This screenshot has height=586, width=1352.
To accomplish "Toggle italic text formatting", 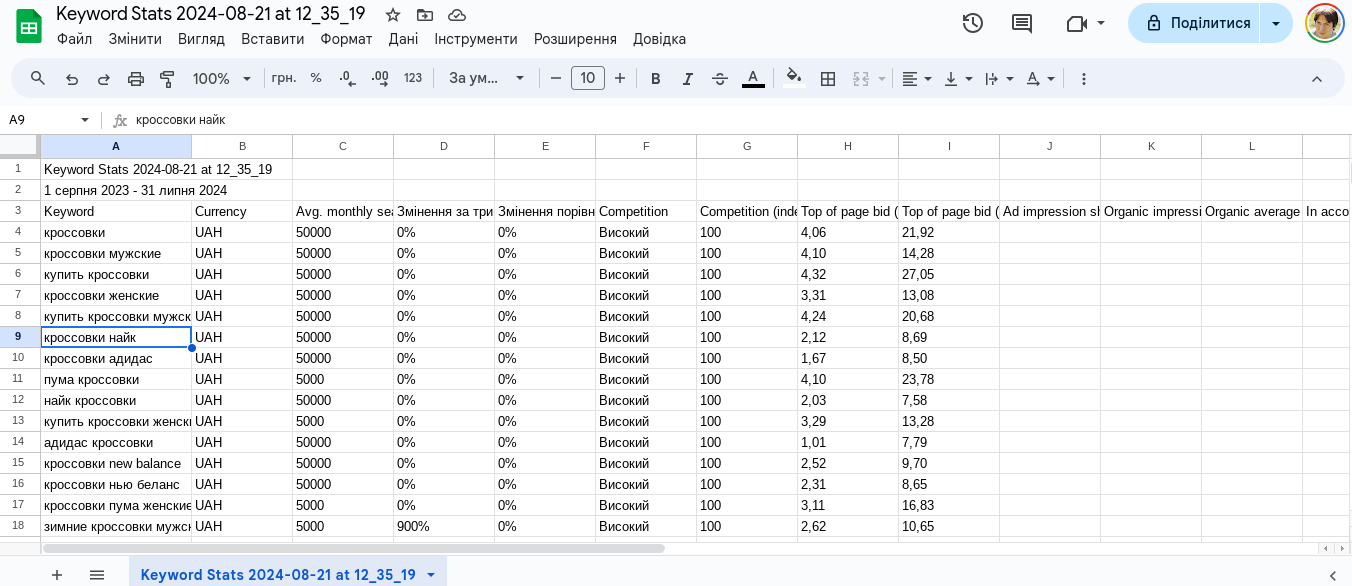I will (687, 79).
